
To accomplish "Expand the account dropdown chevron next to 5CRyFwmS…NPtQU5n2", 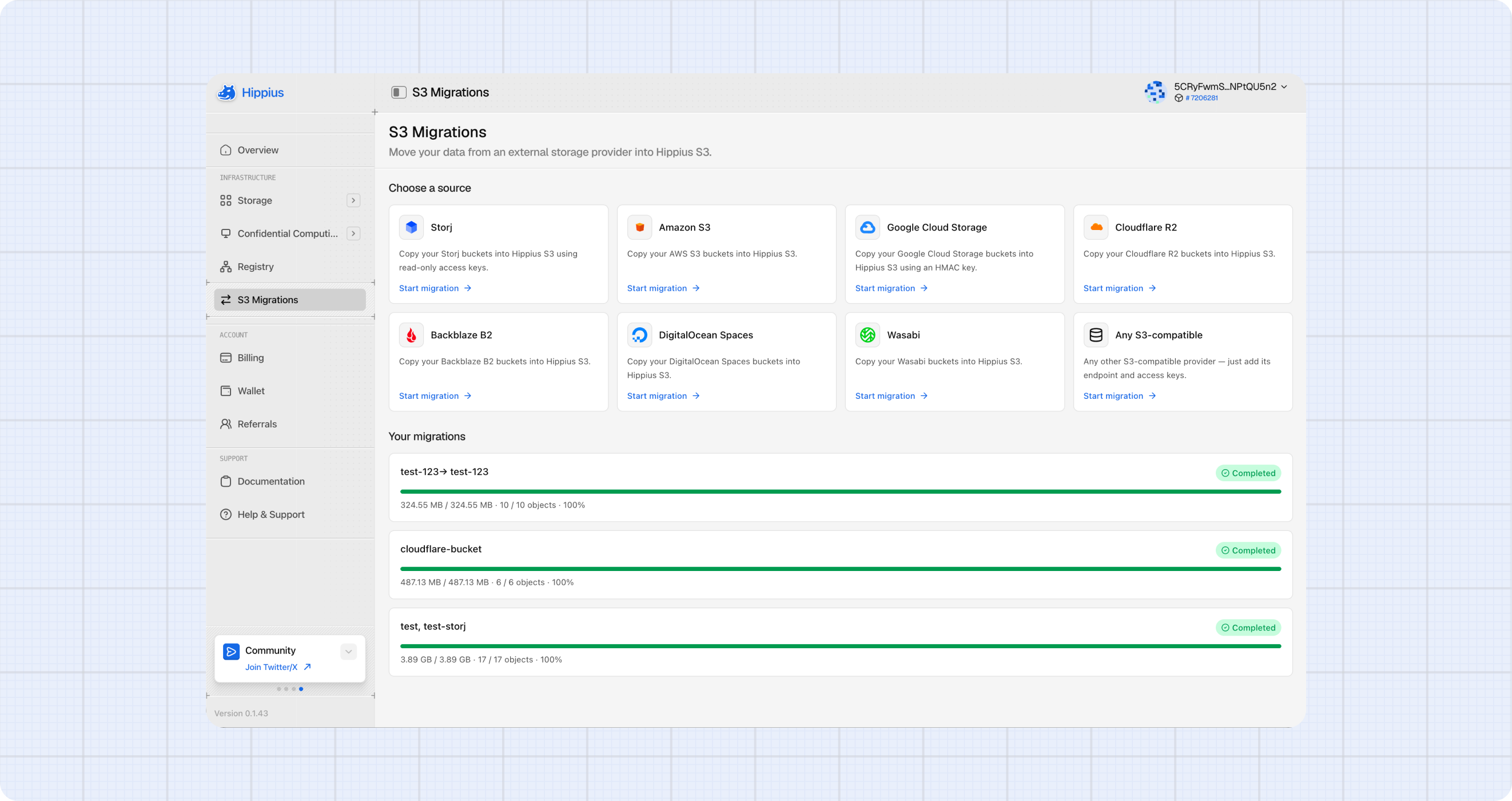I will 1284,87.
